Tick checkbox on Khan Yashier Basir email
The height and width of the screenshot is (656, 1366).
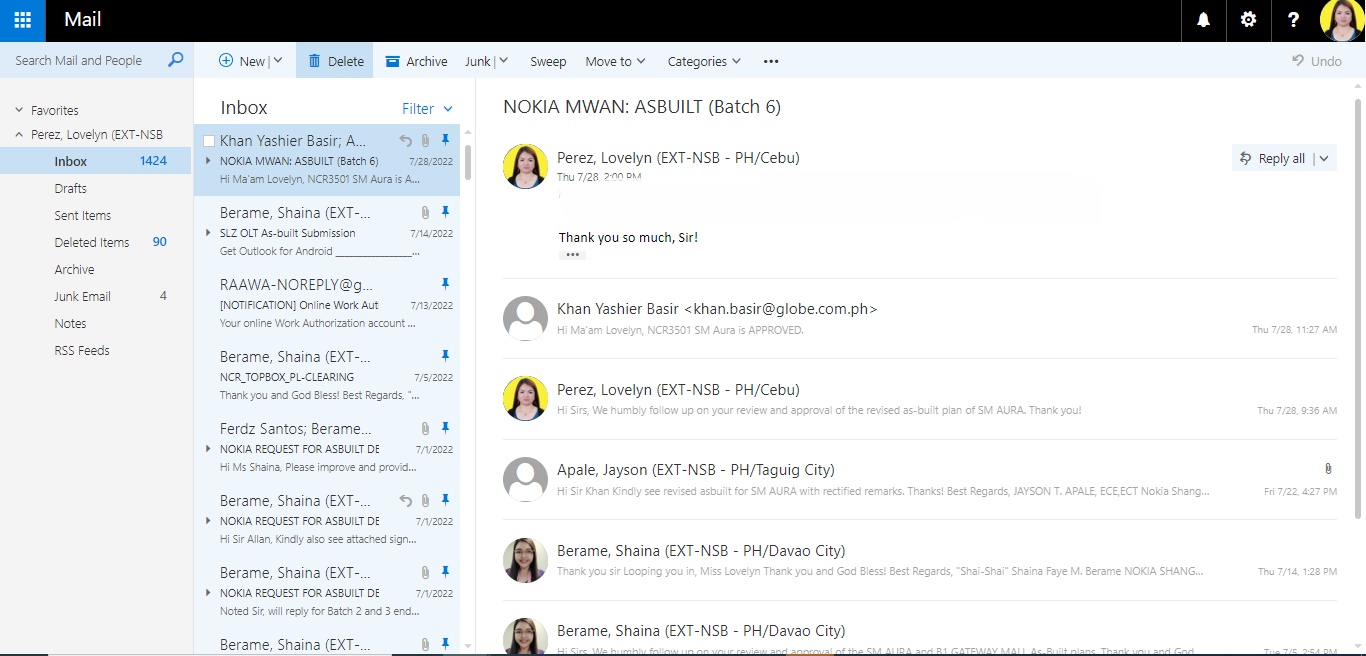point(209,141)
